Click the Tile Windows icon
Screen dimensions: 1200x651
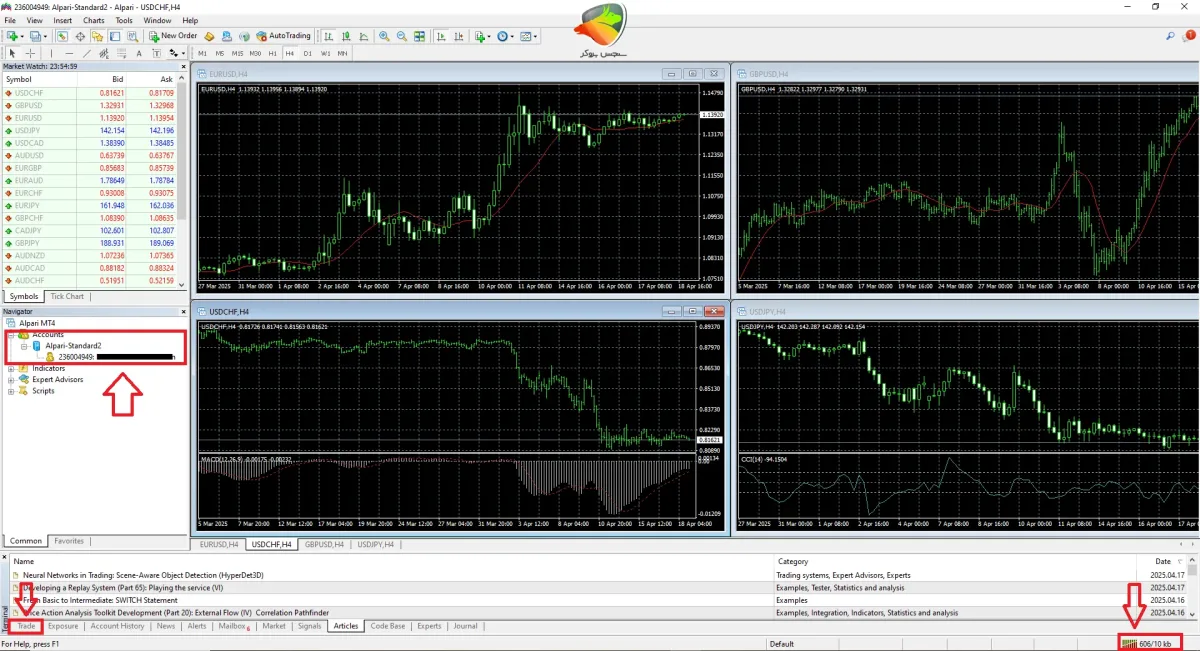[419, 36]
